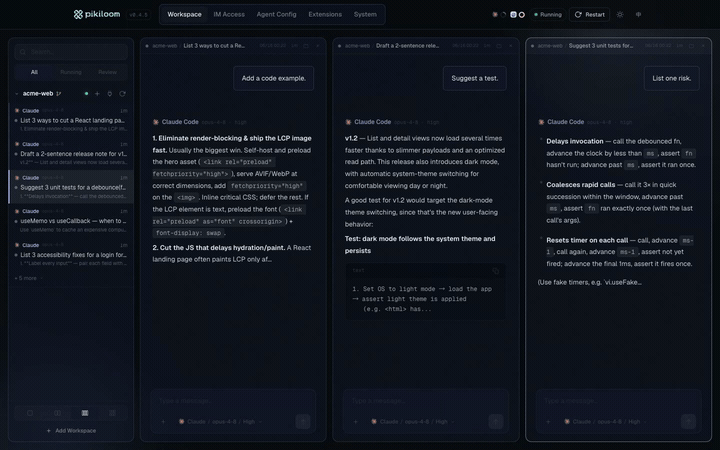Open session 'Suggest 3 unit tests for a debounce'
The height and width of the screenshot is (450, 720).
click(71, 187)
